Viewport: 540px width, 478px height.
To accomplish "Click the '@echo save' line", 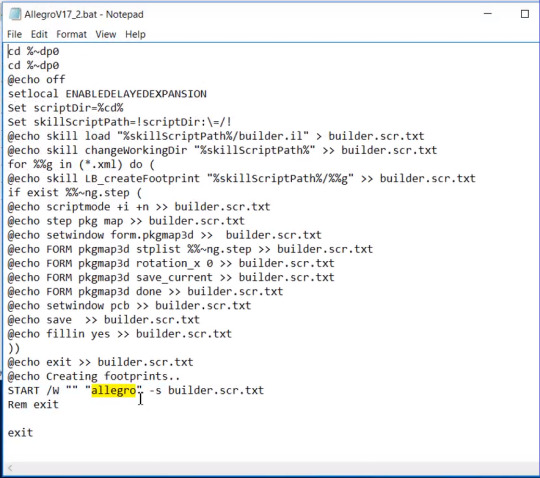I will (x=104, y=320).
